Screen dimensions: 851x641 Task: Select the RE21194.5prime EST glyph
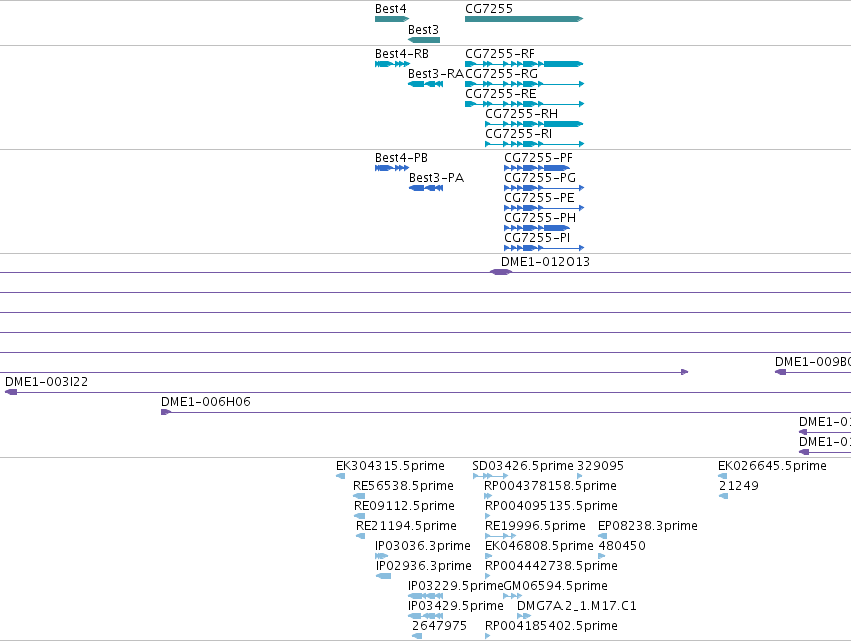(x=360, y=537)
